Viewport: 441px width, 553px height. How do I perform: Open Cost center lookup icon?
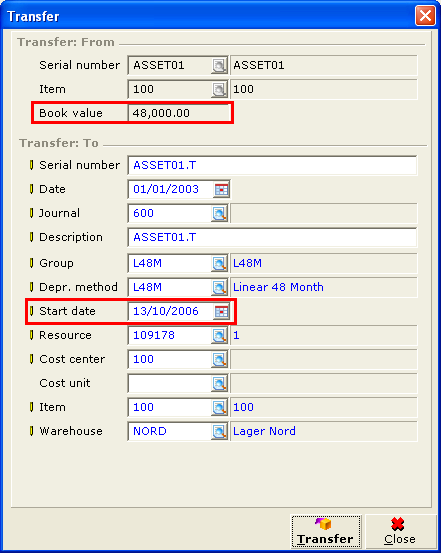click(219, 360)
